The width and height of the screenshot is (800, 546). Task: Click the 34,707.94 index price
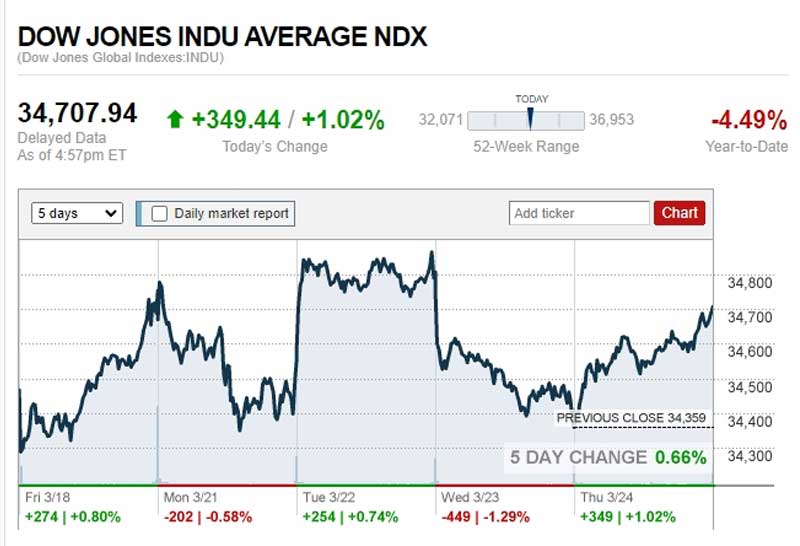[x=78, y=113]
